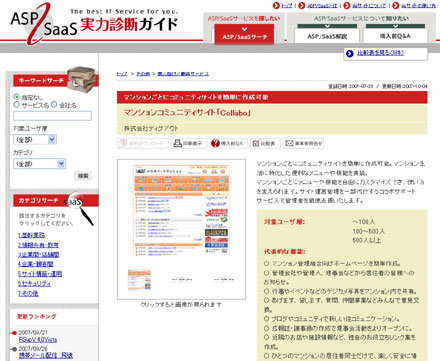Image resolution: width=440 pixels, height=361 pixels.
Task: Click the 検索 search button
Action: click(x=83, y=176)
